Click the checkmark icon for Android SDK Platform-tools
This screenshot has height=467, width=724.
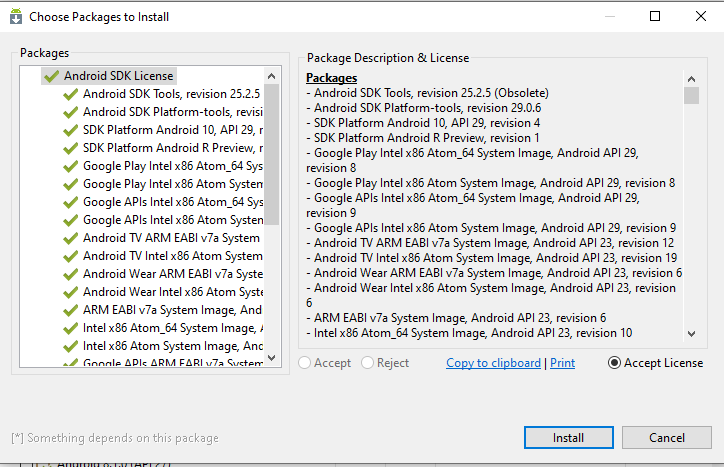[70, 112]
